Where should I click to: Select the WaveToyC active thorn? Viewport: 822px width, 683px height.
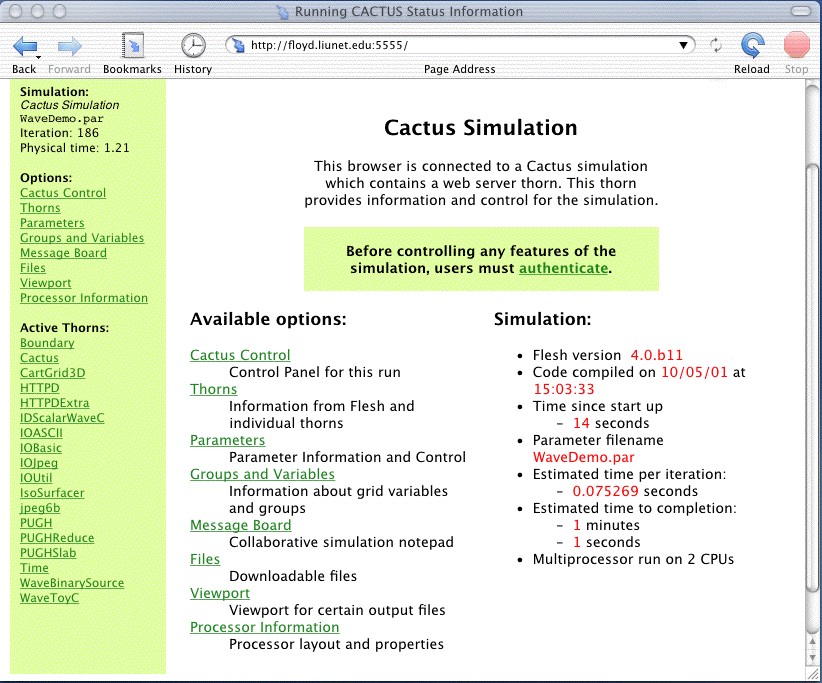coord(49,598)
